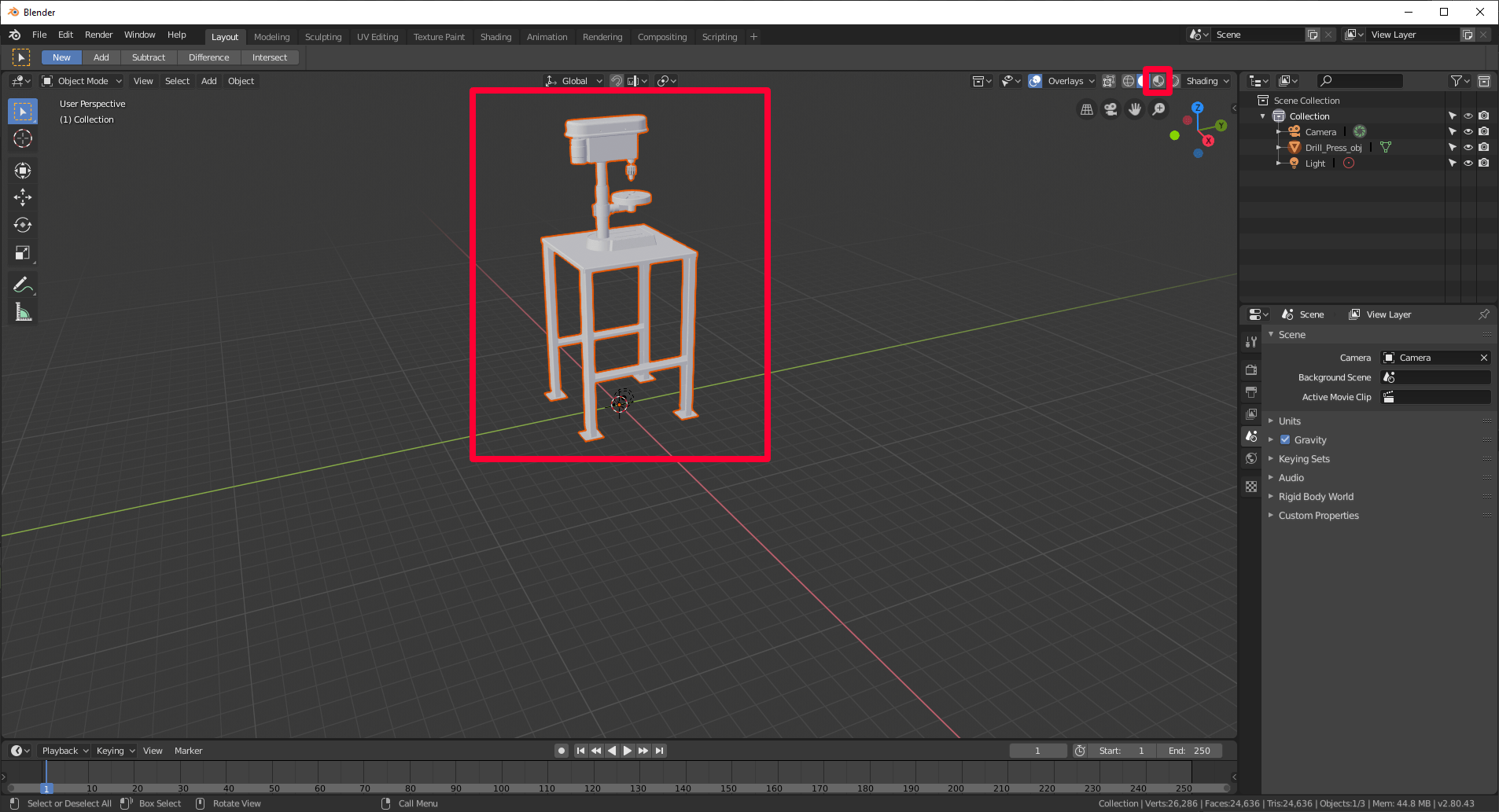
Task: Switch to the Scripting workspace tab
Action: click(719, 36)
